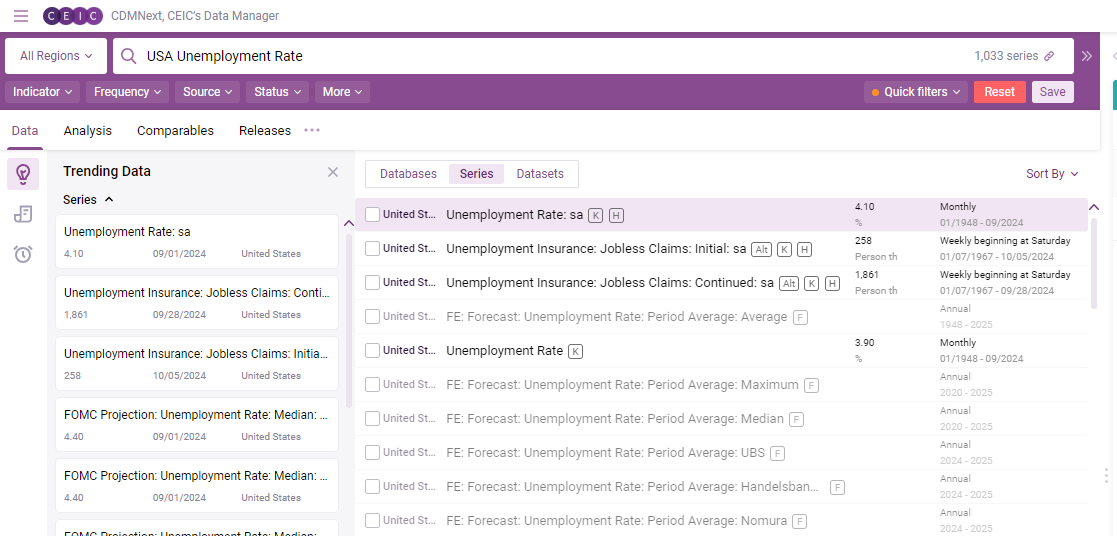This screenshot has width=1117, height=536.
Task: Check the Unemployment Rate: sa checkbox
Action: coord(373,215)
